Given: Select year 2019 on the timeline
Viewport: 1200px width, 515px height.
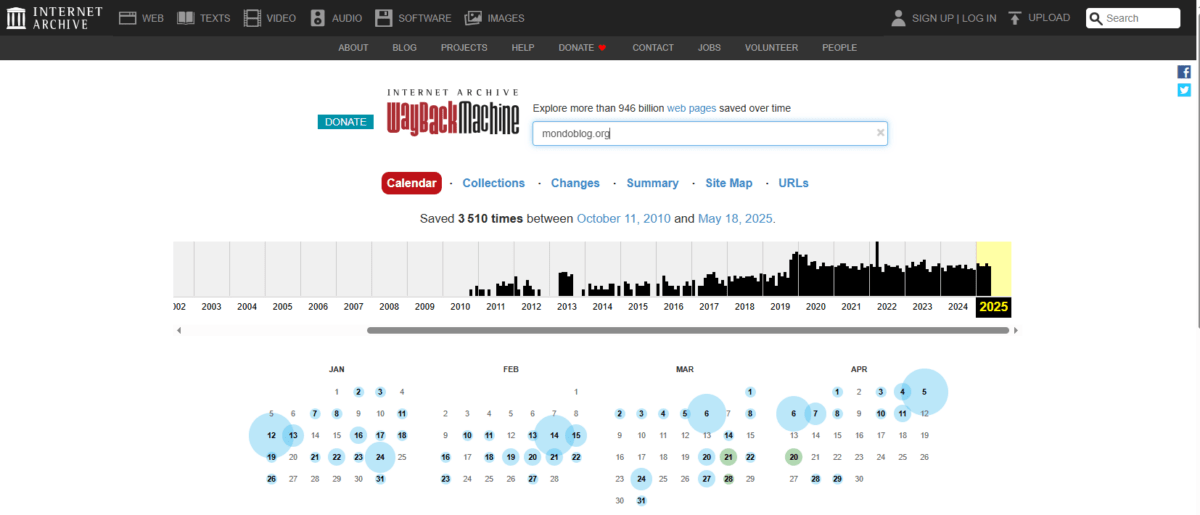Looking at the screenshot, I should pyautogui.click(x=780, y=307).
